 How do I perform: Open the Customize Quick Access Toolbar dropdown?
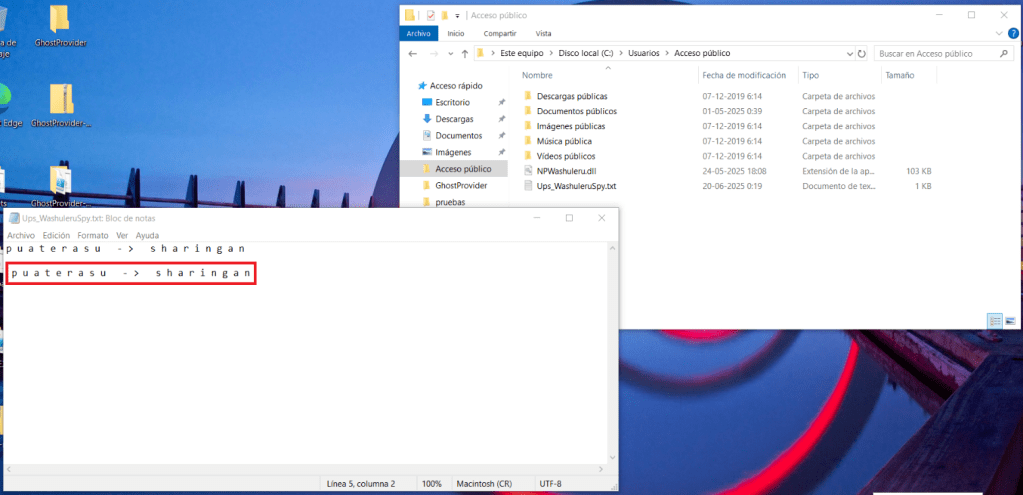point(458,15)
